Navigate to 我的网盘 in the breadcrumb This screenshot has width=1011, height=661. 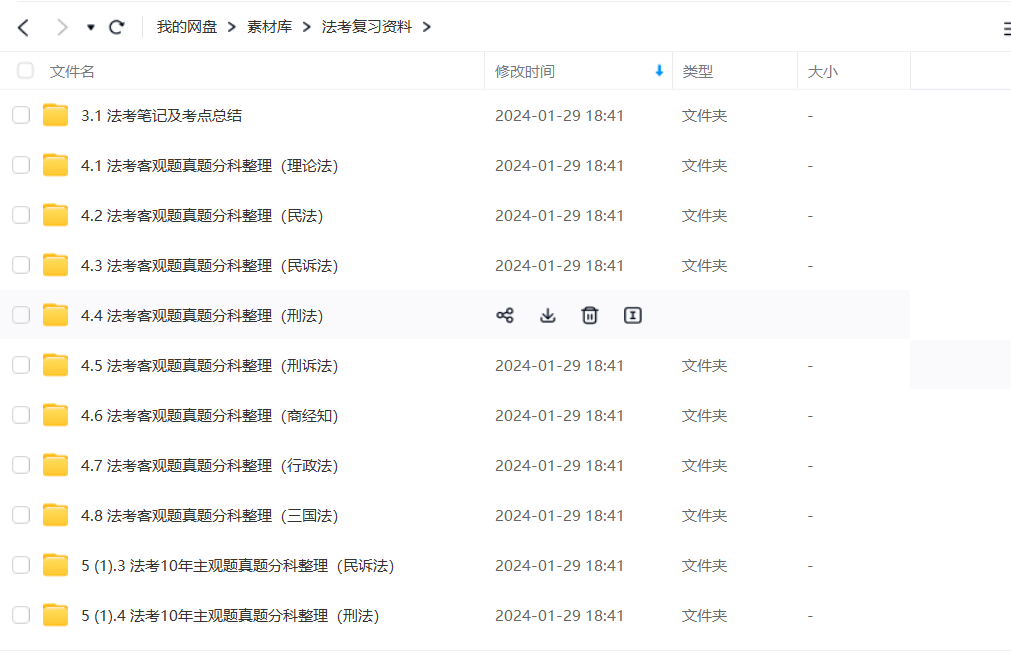(187, 27)
